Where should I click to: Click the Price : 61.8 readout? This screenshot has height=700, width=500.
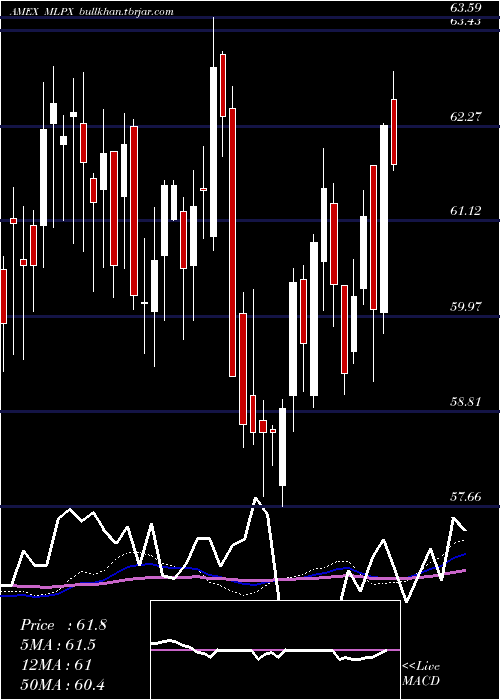(x=63, y=625)
